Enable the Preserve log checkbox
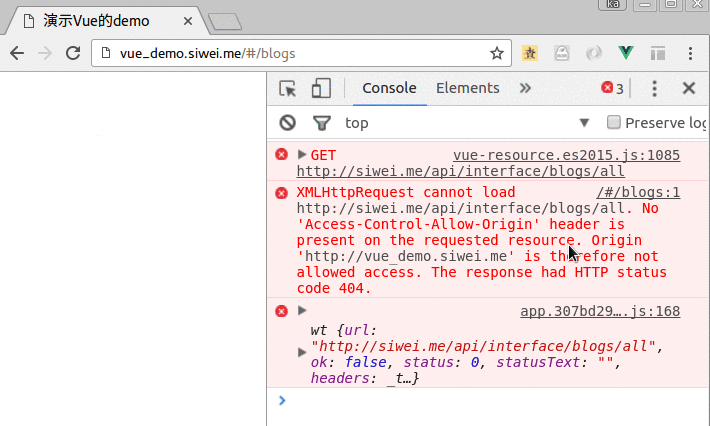Viewport: 710px width, 426px height. tap(614, 123)
